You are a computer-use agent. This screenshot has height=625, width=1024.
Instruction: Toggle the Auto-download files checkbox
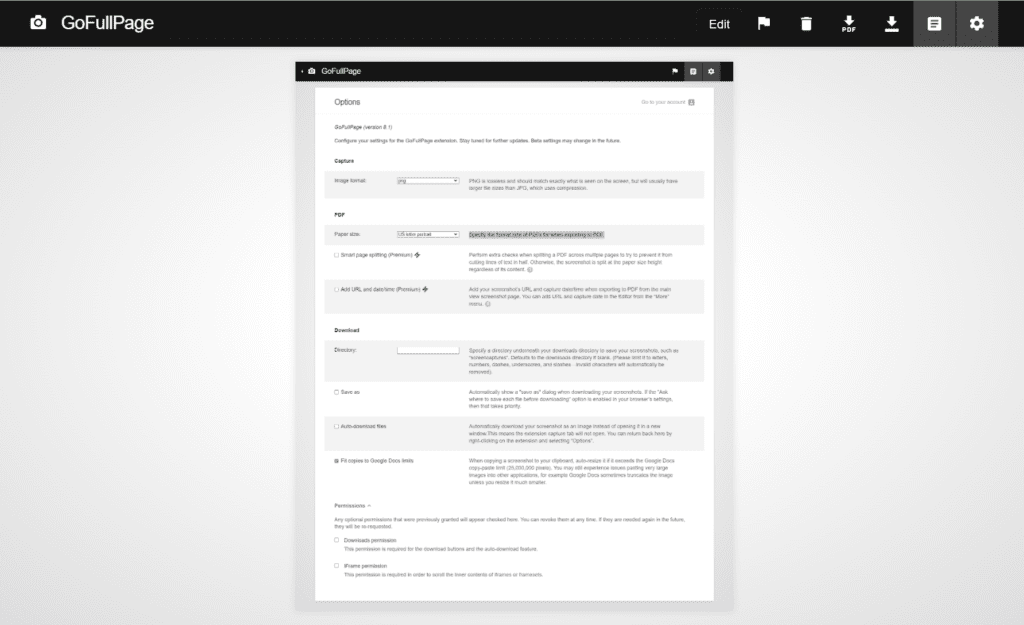click(336, 426)
